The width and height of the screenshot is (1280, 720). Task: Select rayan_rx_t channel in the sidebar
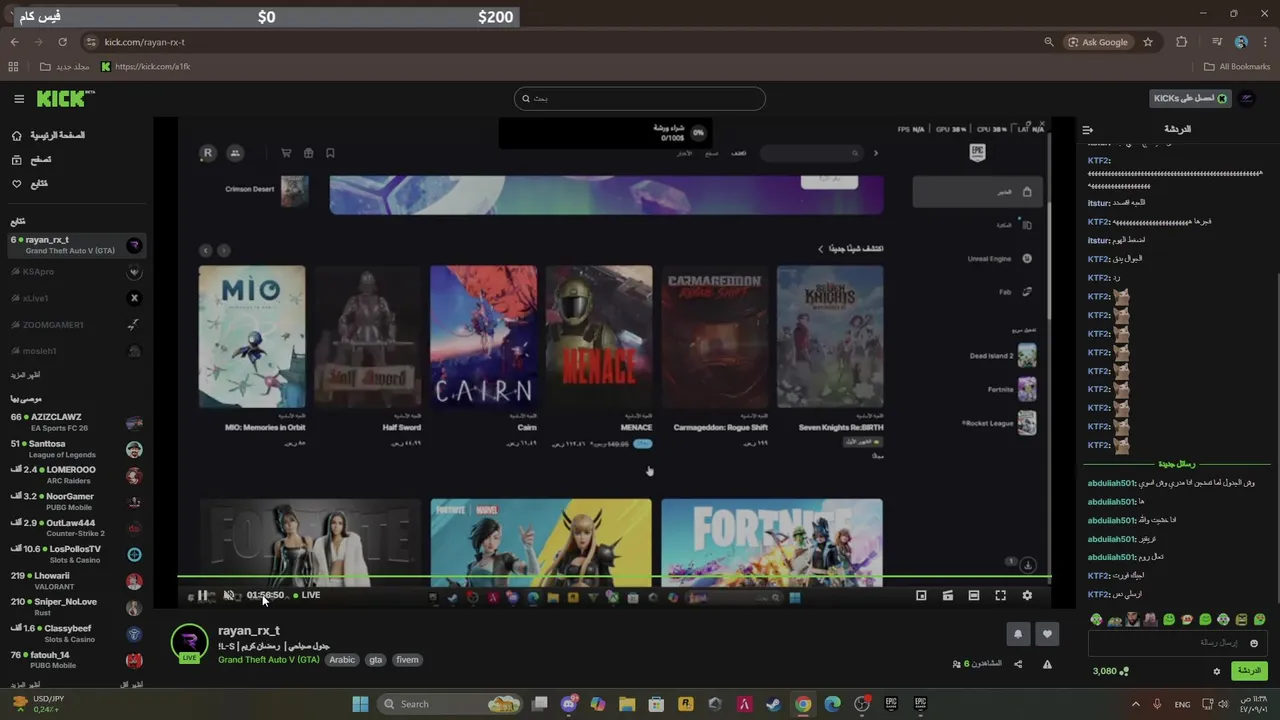(76, 245)
